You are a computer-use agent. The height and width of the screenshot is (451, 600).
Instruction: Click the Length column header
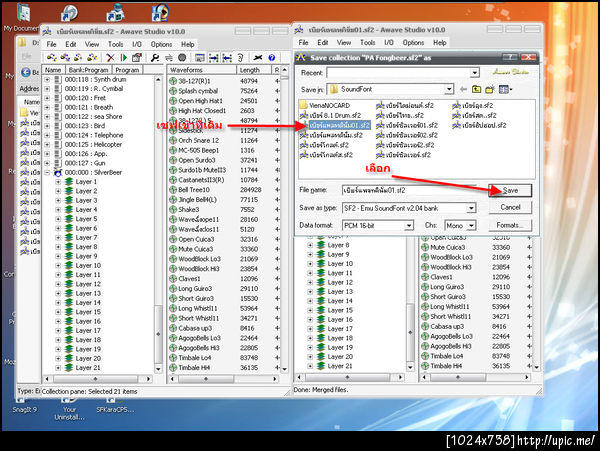click(x=253, y=70)
